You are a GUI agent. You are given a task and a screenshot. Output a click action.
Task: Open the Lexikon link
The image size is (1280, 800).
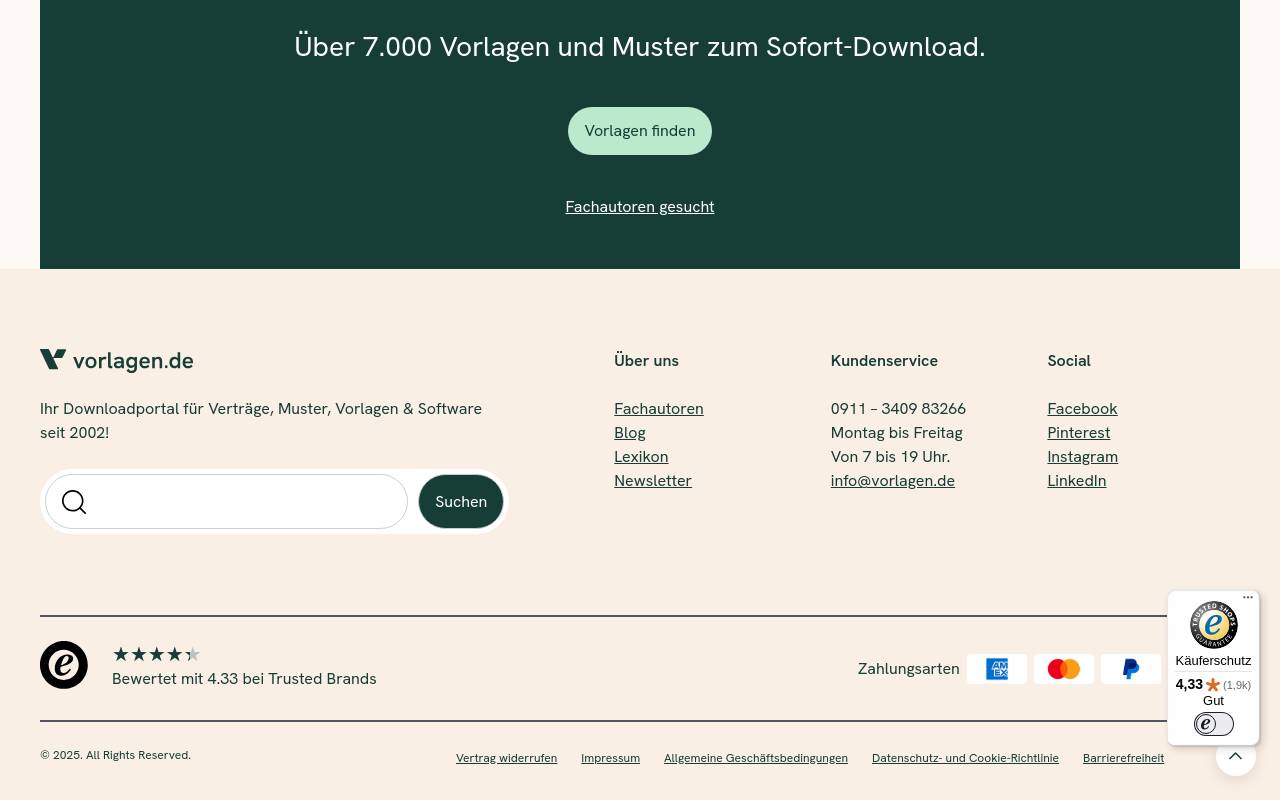coord(641,457)
